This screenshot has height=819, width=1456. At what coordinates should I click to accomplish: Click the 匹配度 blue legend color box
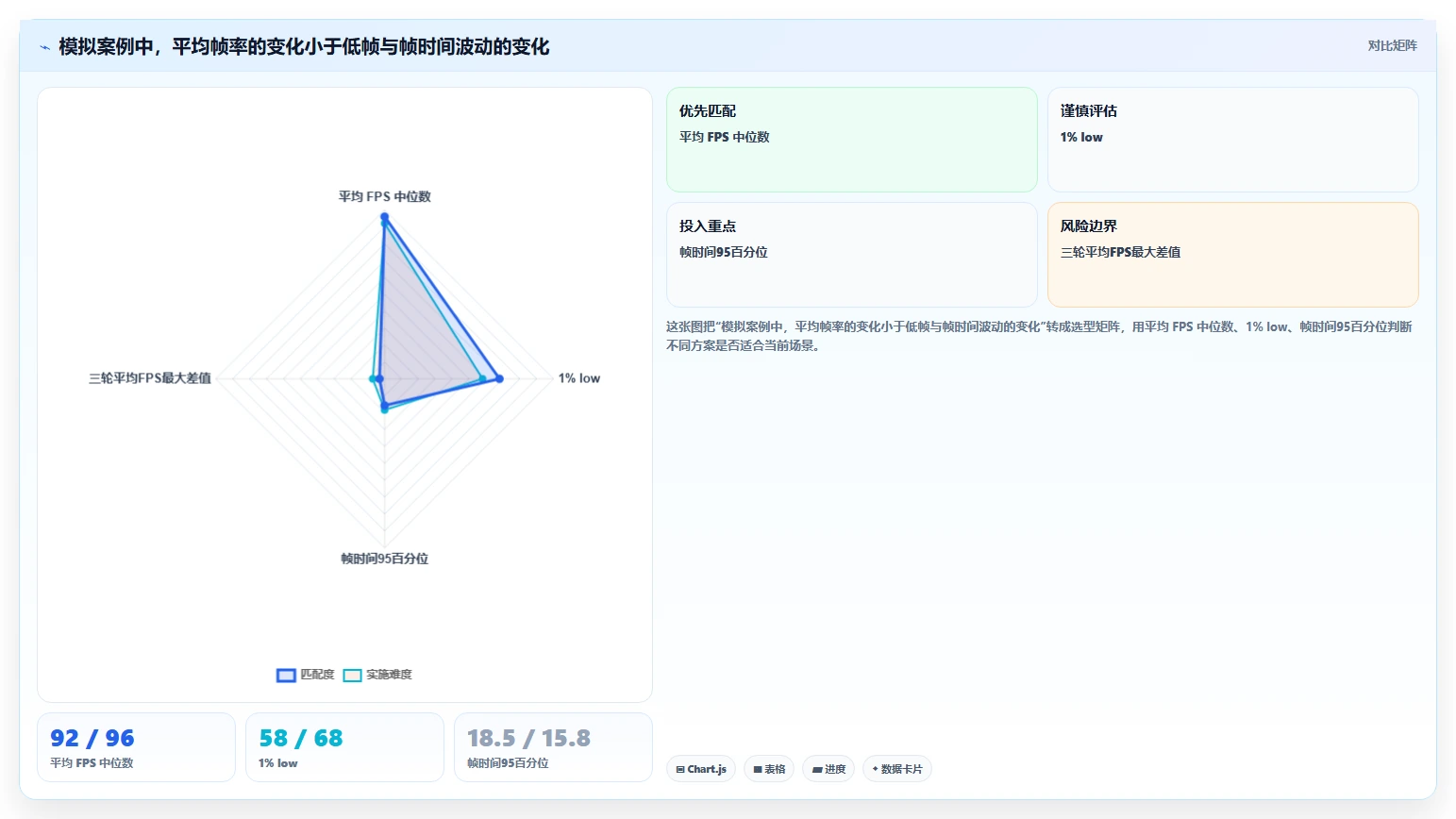click(x=286, y=675)
